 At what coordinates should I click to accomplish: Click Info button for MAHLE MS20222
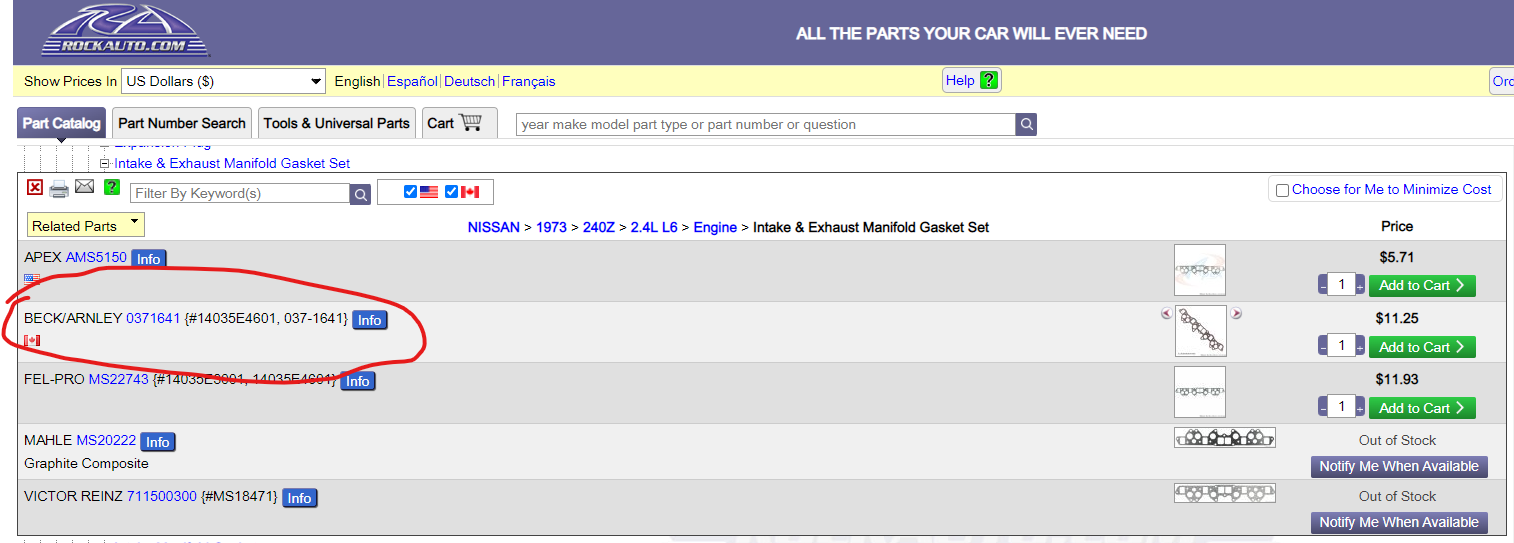(x=158, y=442)
